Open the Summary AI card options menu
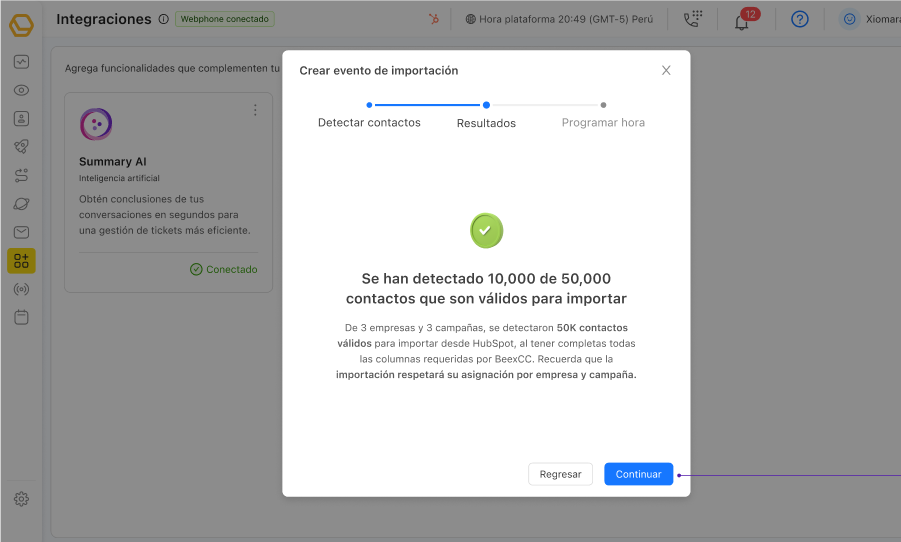 coord(255,110)
